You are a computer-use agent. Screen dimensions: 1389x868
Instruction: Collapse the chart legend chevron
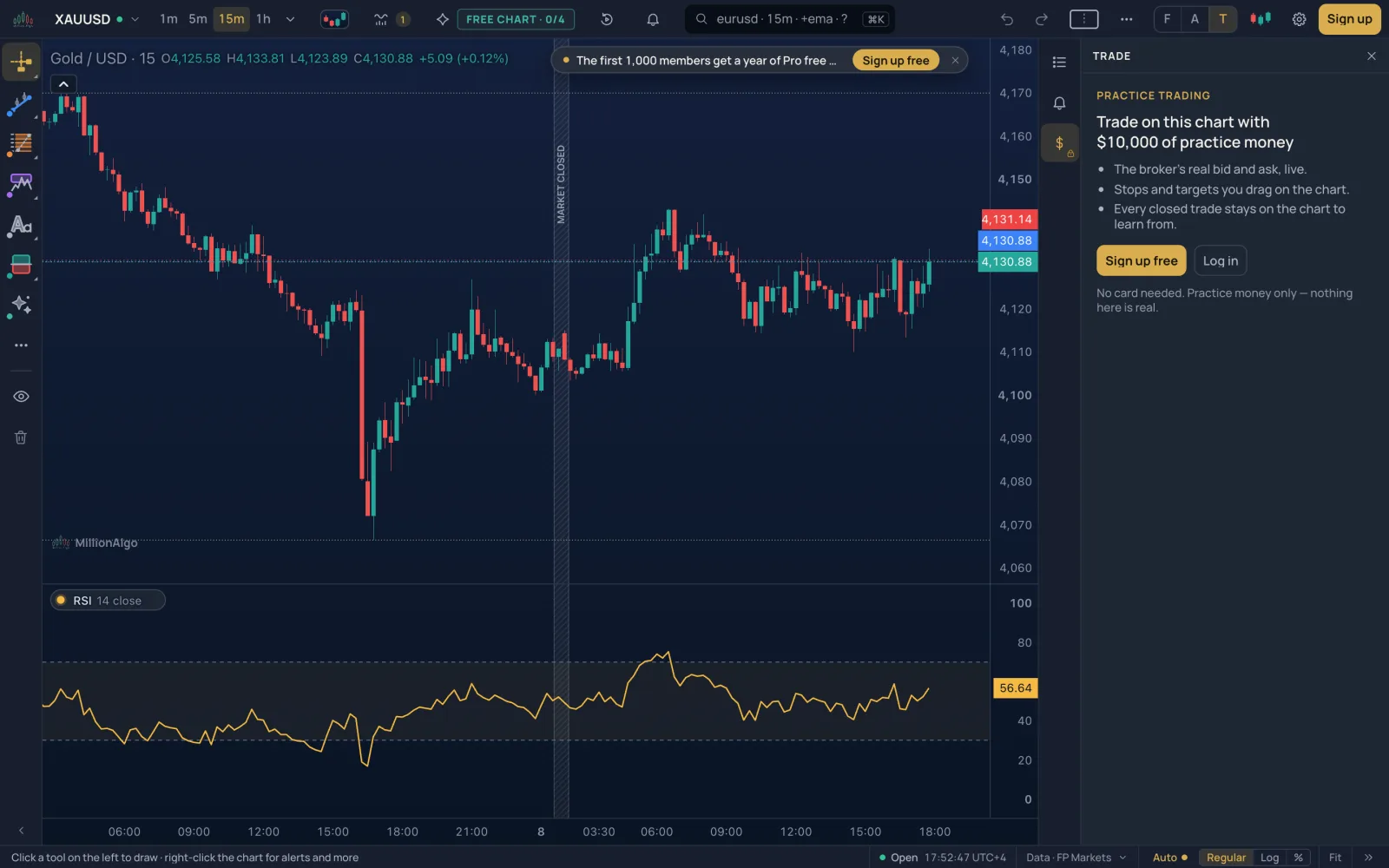pos(63,84)
